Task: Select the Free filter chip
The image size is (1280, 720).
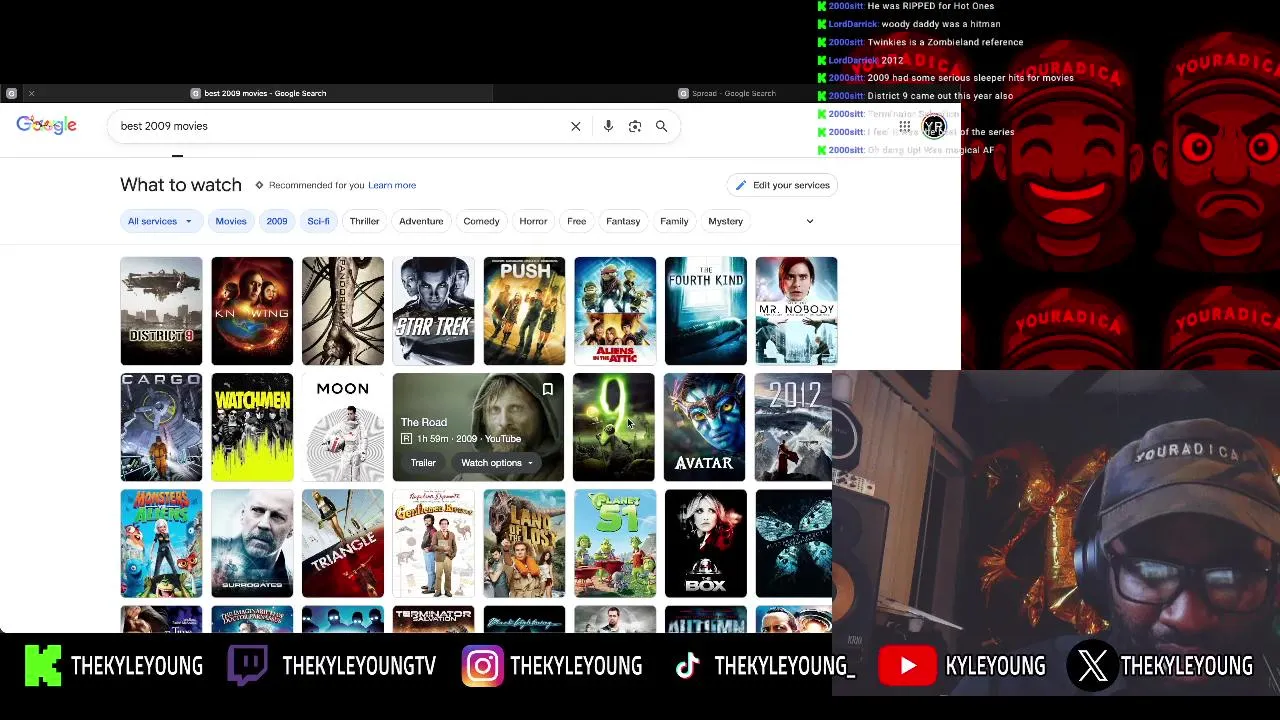Action: pyautogui.click(x=577, y=221)
